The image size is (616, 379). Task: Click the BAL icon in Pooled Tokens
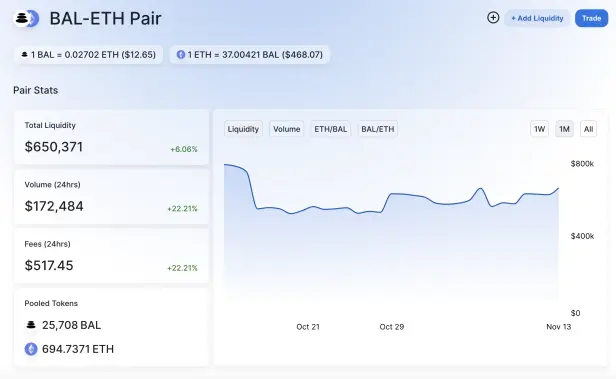coord(31,325)
